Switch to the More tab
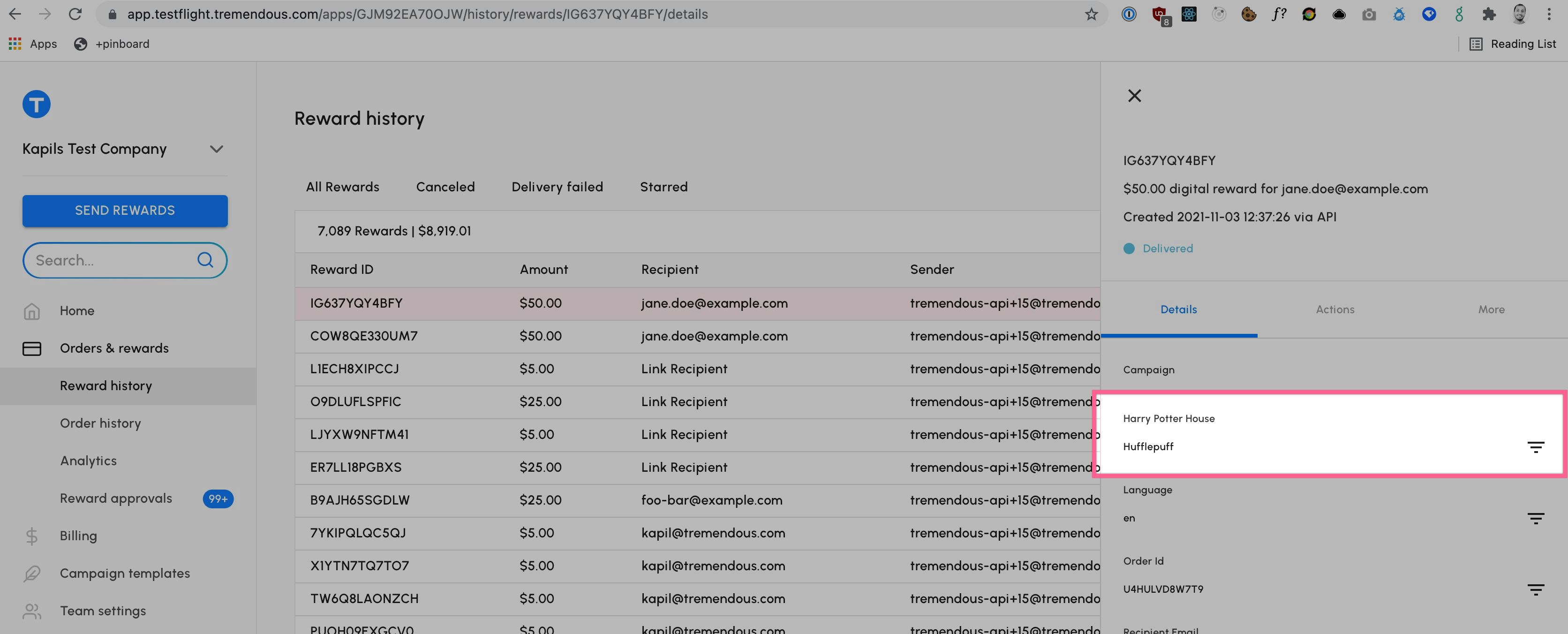The height and width of the screenshot is (634, 1568). pos(1491,309)
